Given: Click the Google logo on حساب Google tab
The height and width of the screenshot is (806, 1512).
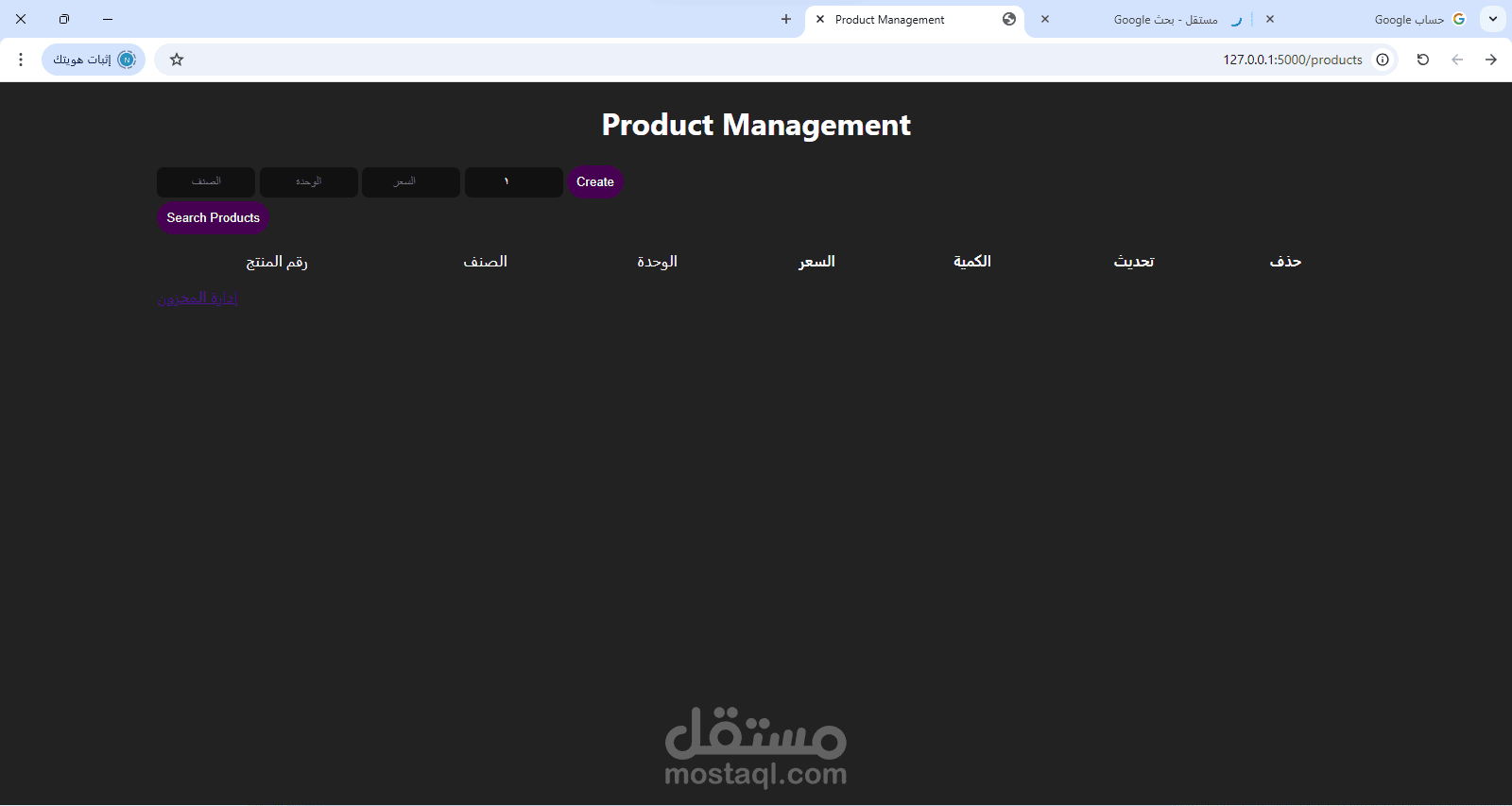Looking at the screenshot, I should 1459,19.
